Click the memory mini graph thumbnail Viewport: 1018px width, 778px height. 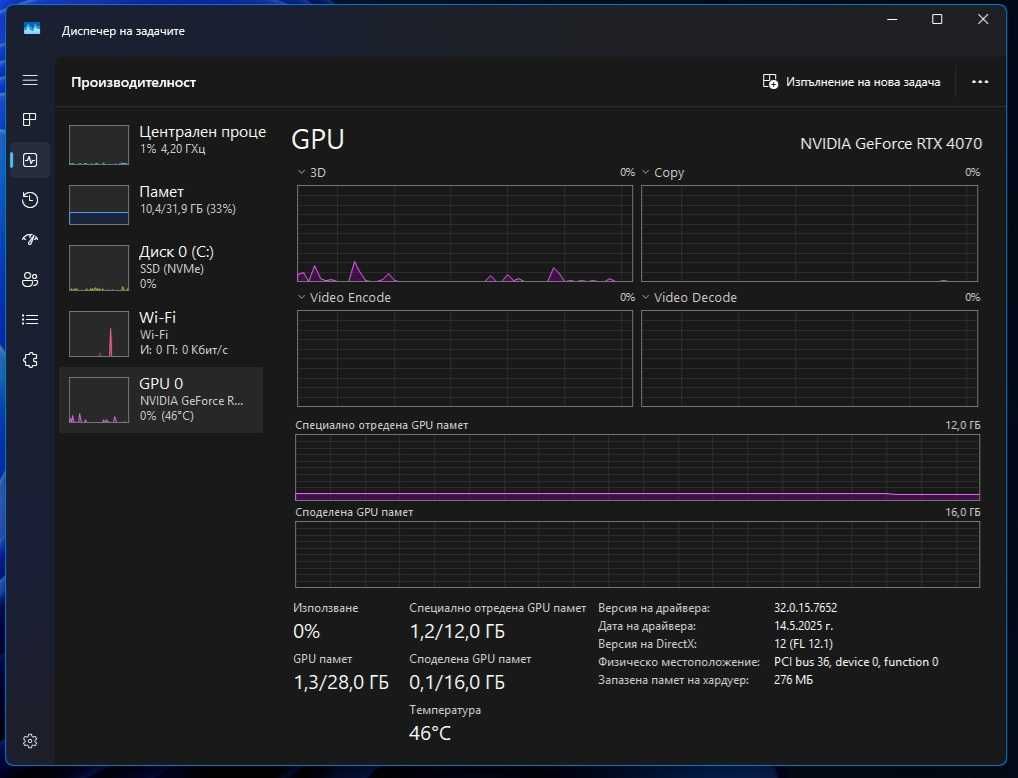click(x=99, y=205)
